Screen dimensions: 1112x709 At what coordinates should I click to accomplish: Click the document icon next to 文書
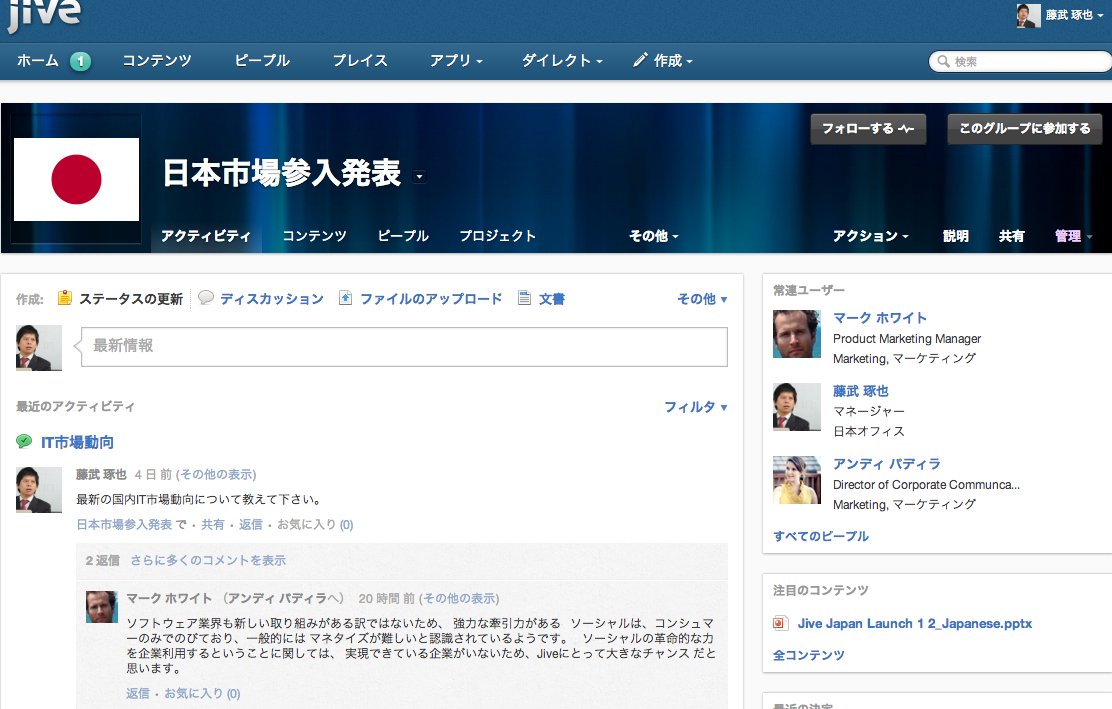[x=524, y=298]
